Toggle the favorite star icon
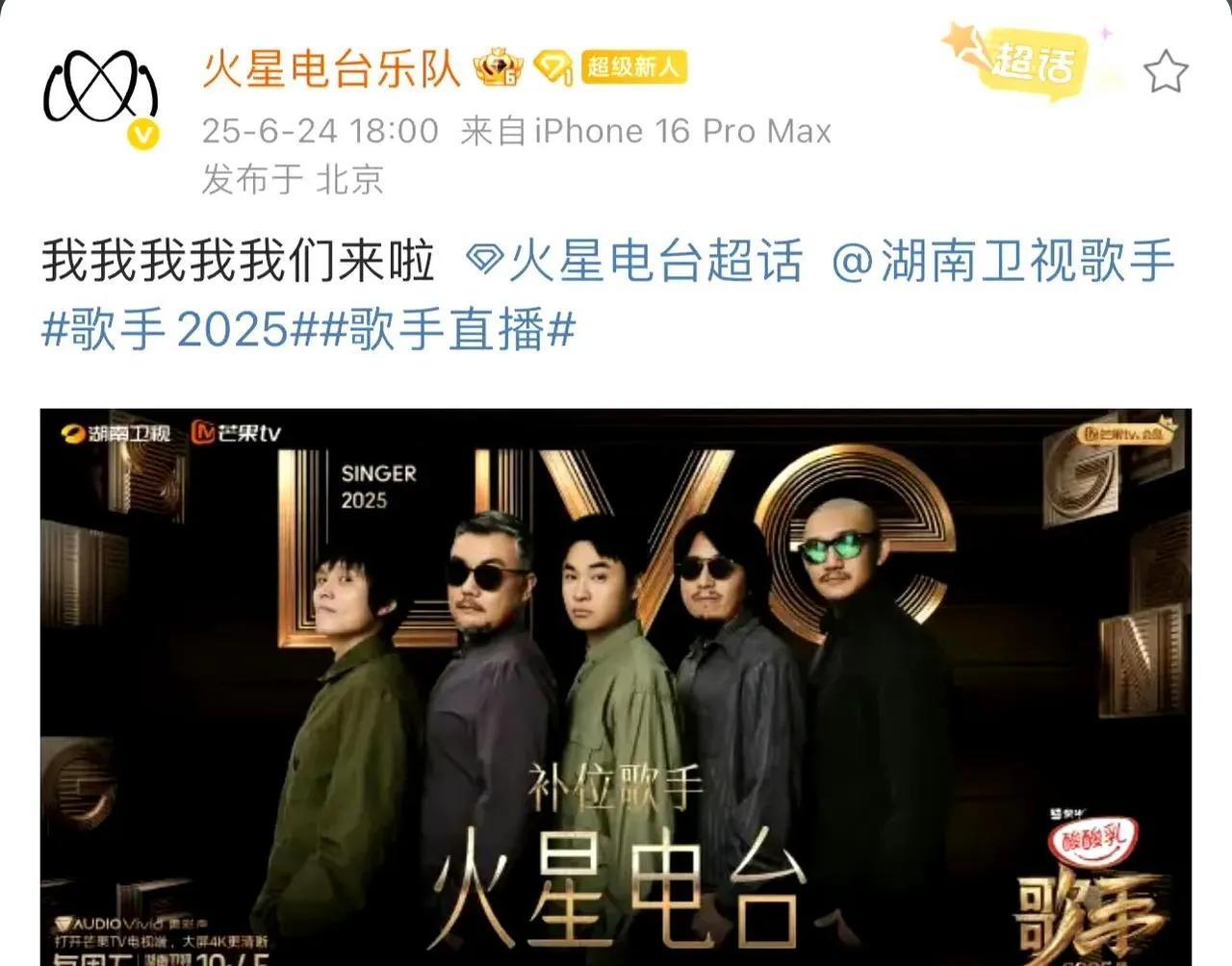The image size is (1232, 966). pyautogui.click(x=1166, y=72)
